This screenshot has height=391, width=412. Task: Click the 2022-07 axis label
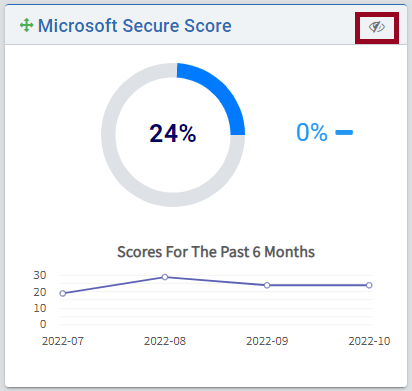click(x=63, y=341)
